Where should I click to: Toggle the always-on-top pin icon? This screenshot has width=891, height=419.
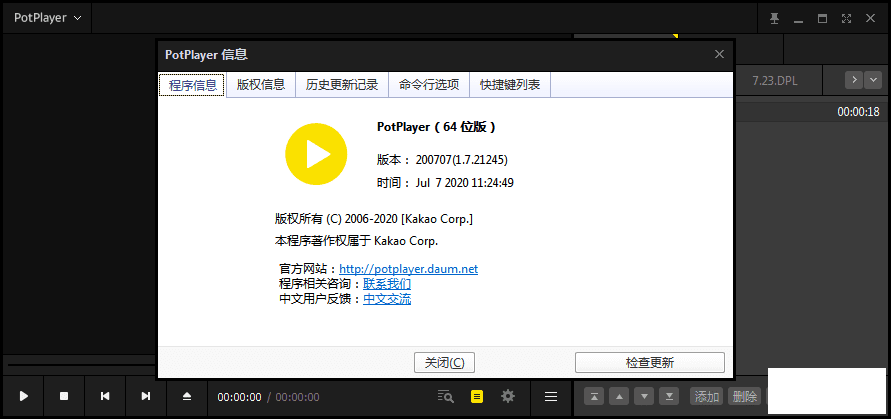774,19
